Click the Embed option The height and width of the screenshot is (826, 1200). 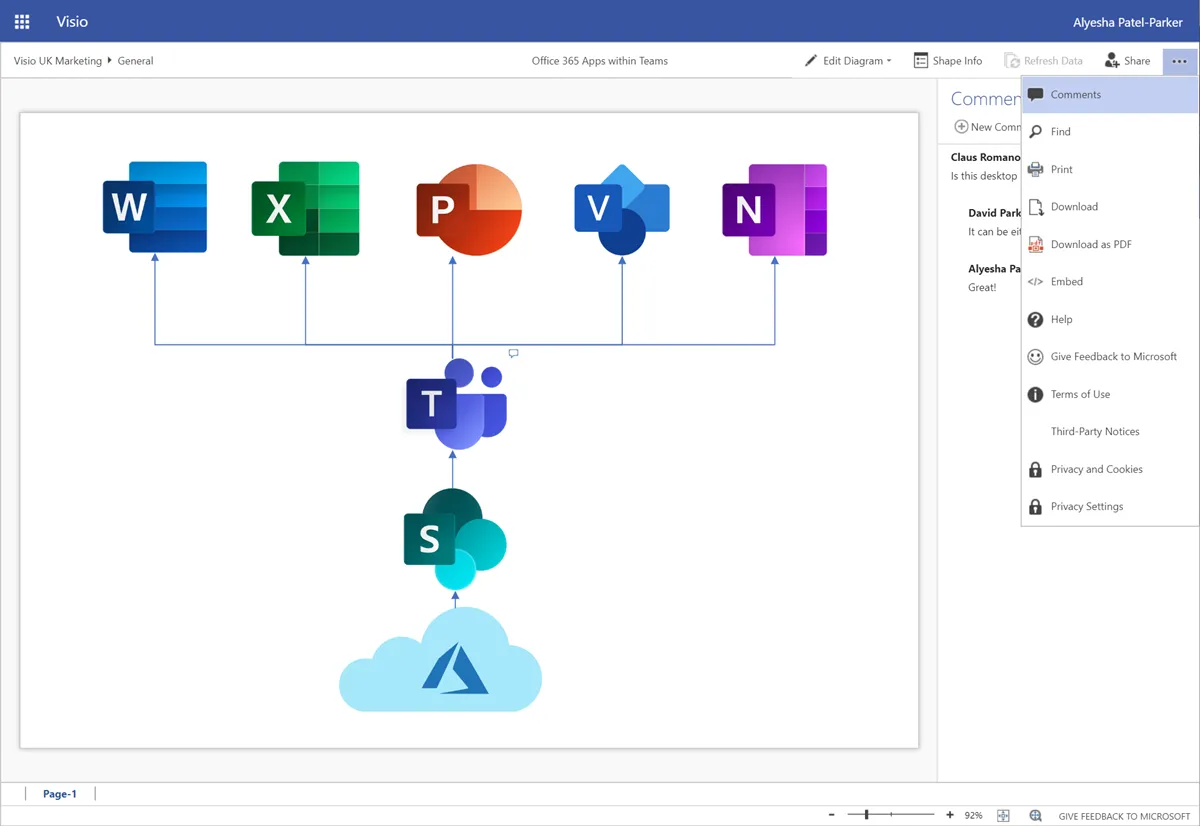(x=1066, y=281)
